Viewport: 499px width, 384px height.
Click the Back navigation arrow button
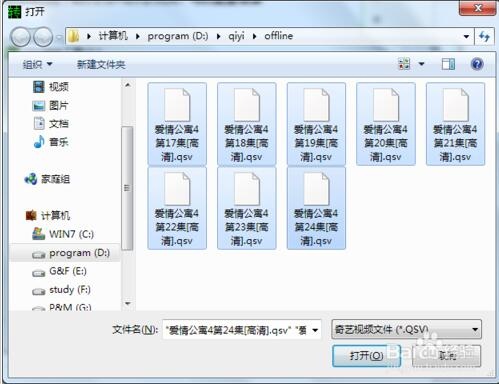click(x=21, y=37)
